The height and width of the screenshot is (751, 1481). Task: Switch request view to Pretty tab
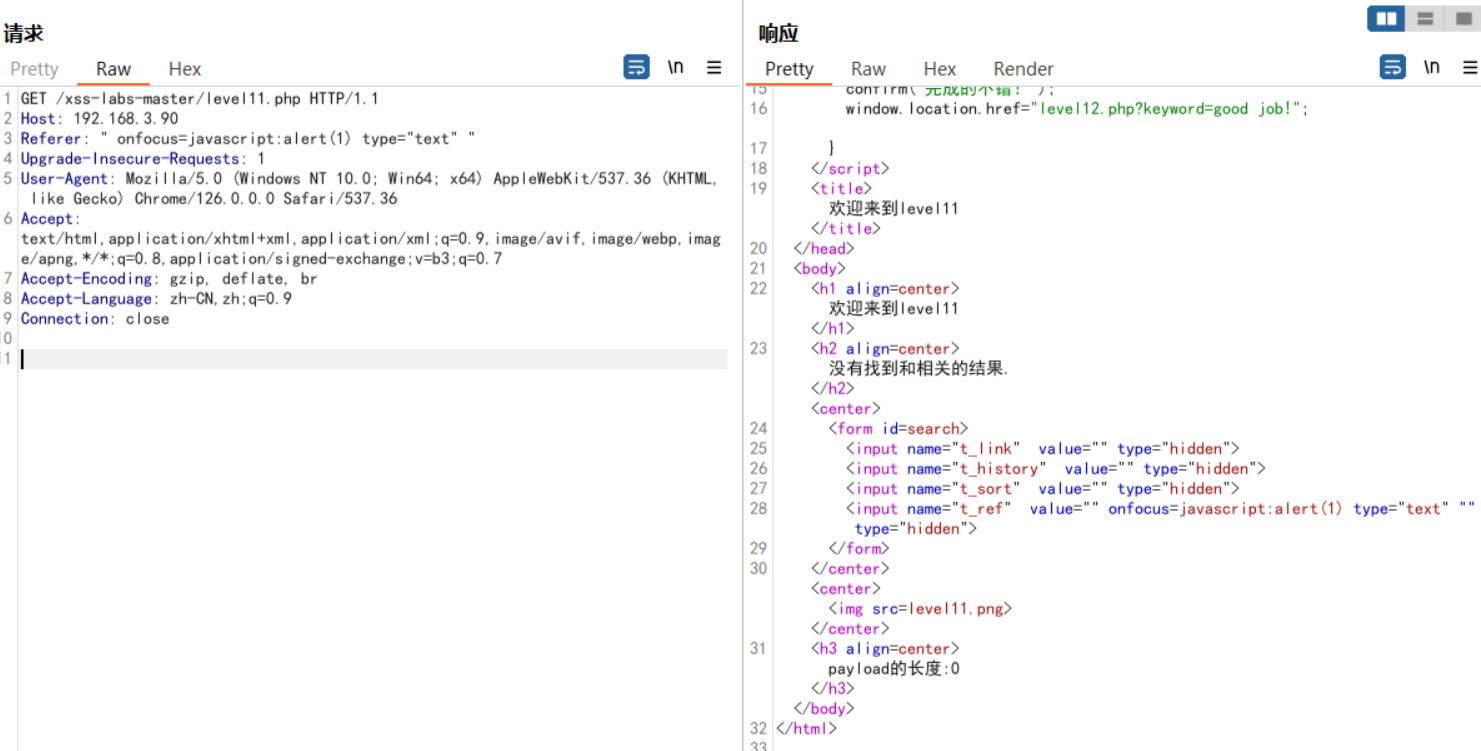35,69
